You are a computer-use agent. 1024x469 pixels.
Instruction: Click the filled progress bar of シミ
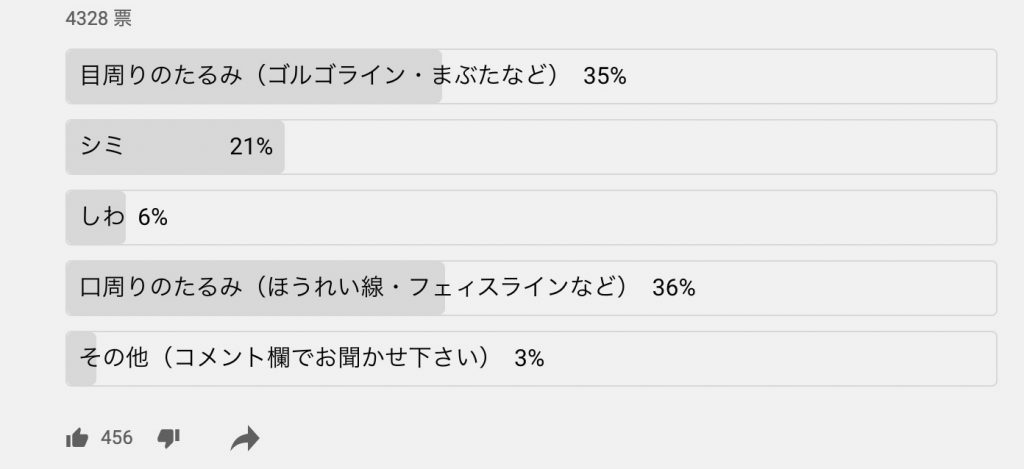click(x=175, y=147)
